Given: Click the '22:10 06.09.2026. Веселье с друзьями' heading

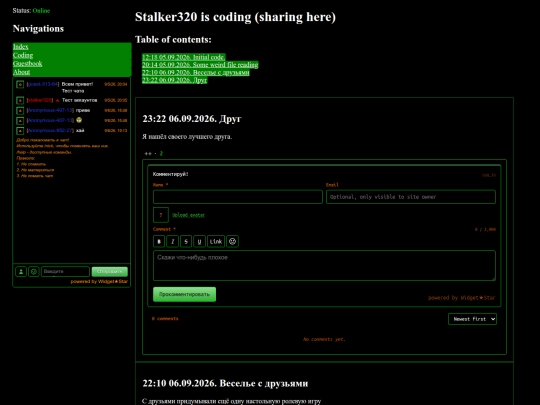Looking at the screenshot, I should tap(226, 383).
